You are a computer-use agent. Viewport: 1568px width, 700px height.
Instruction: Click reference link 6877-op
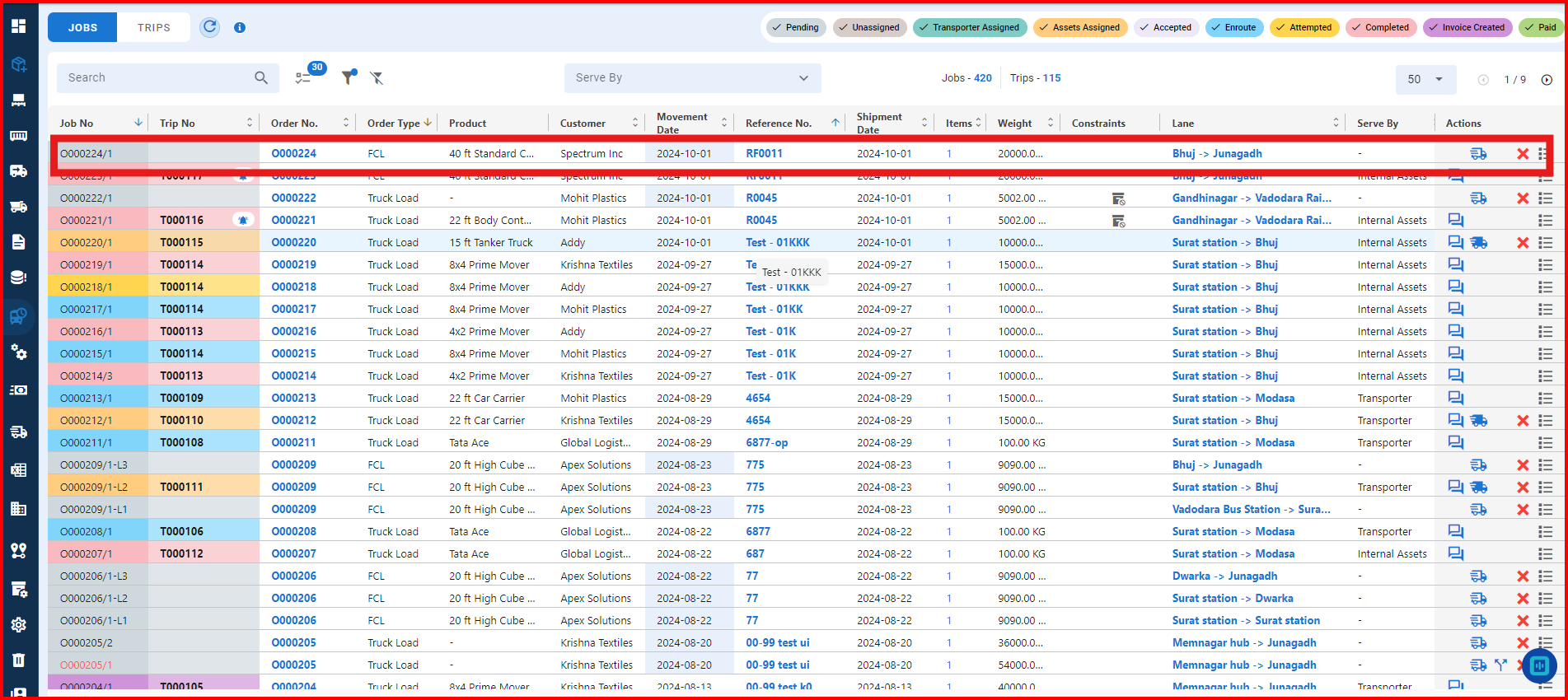[766, 443]
